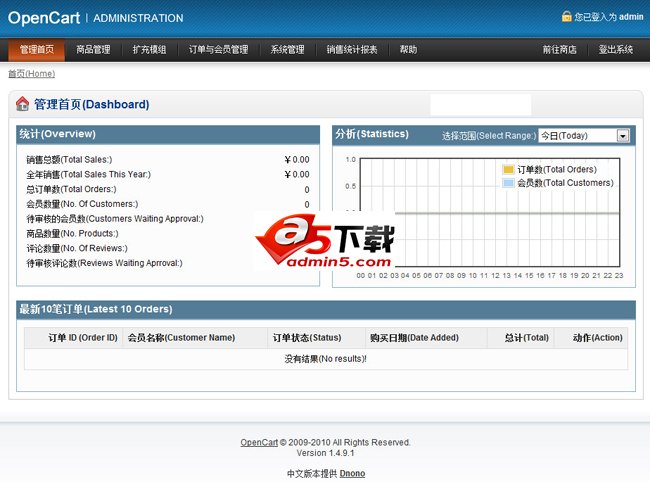650x482 pixels.
Task: Open the 订单与会员管理 menu
Action: pyautogui.click(x=218, y=50)
